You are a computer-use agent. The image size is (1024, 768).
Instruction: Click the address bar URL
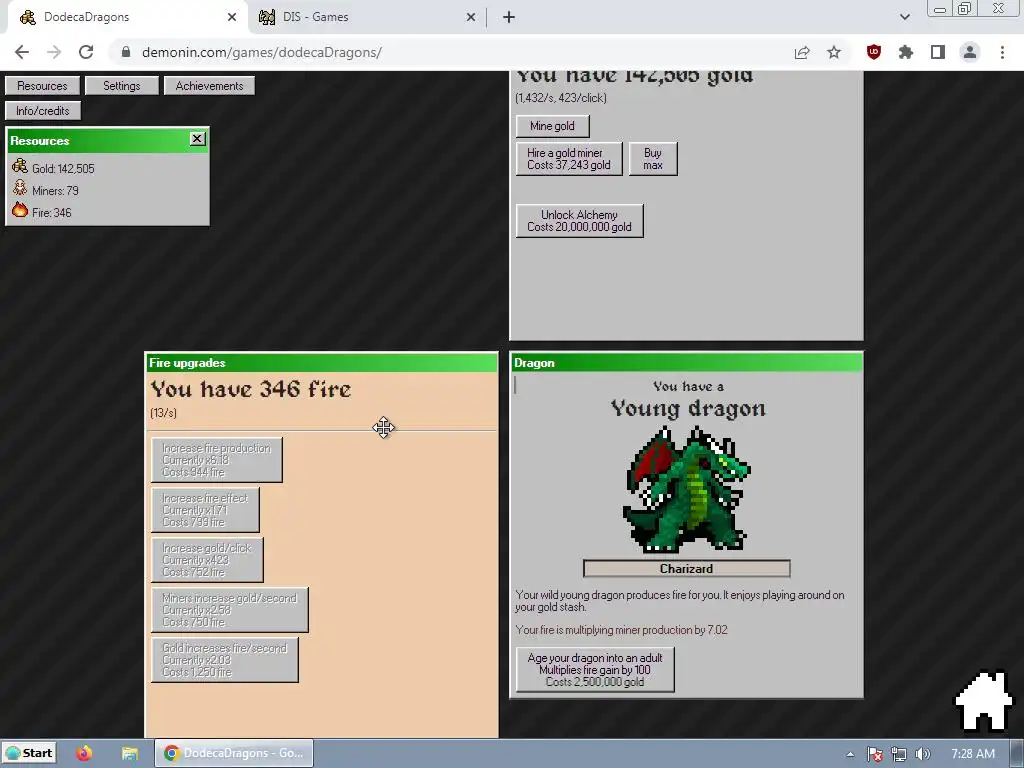[261, 52]
